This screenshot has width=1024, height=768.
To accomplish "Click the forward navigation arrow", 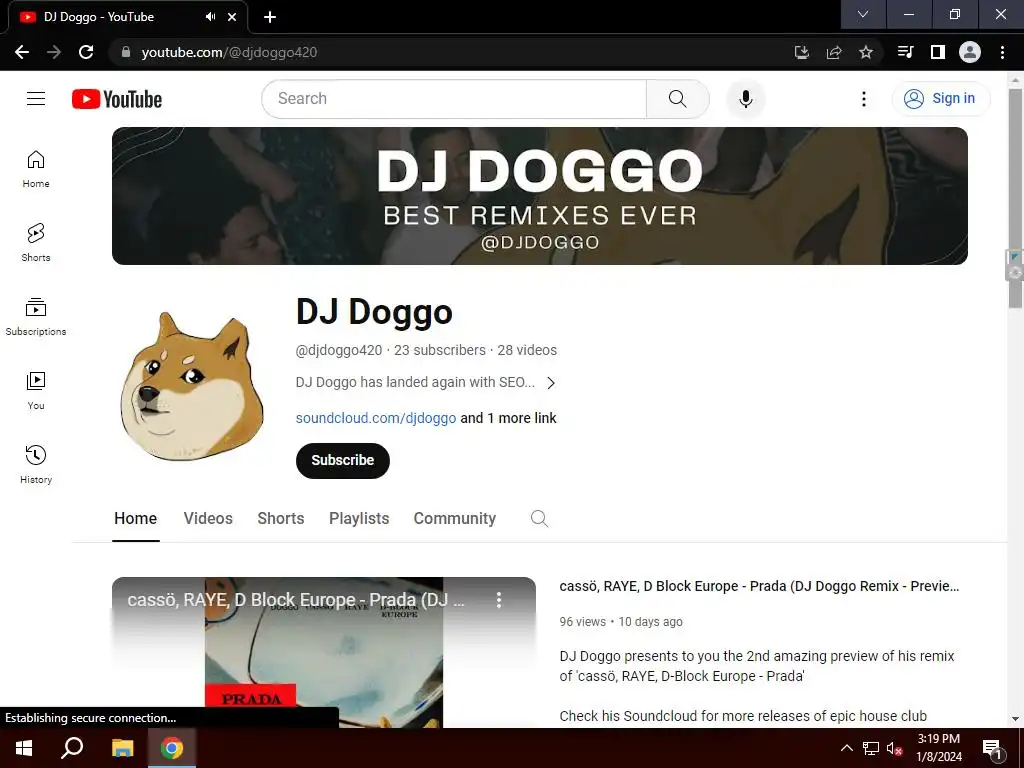I will [54, 52].
